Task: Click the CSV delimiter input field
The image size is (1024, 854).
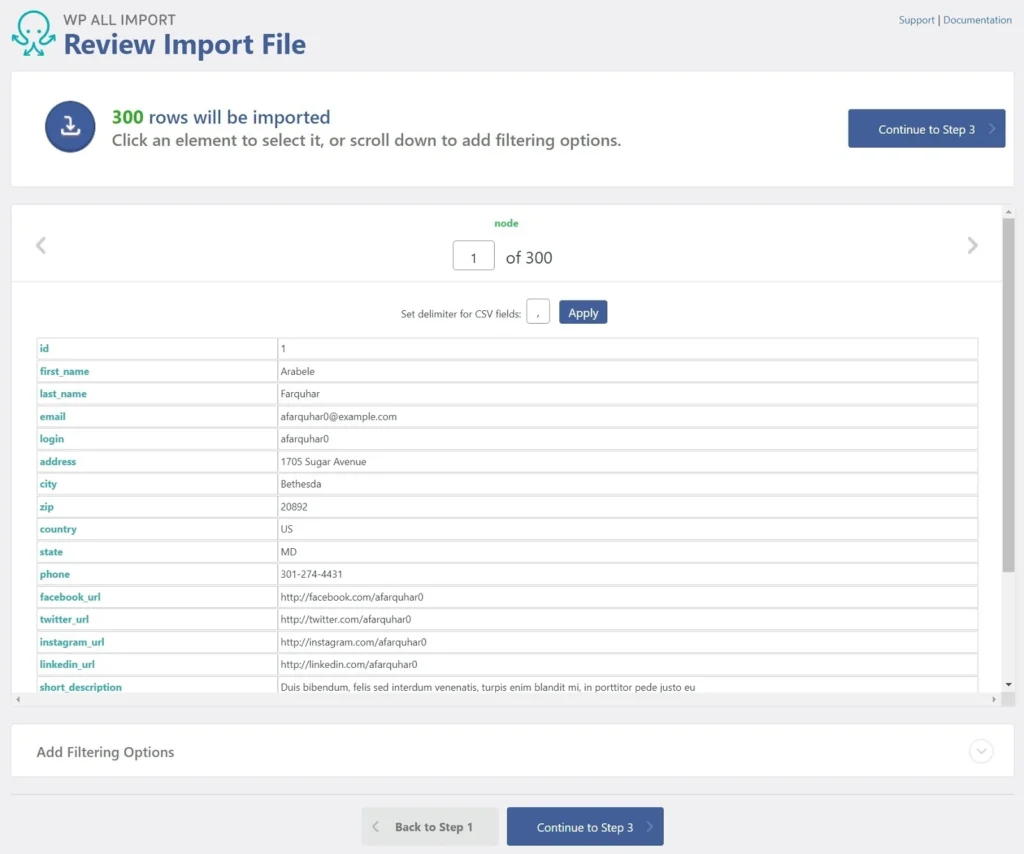Action: pyautogui.click(x=538, y=313)
